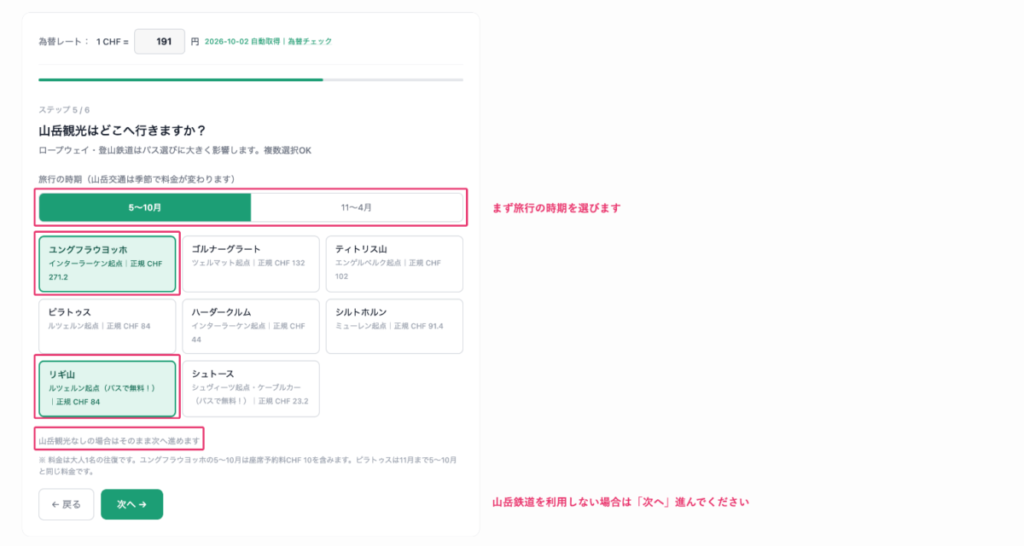Select the ハーダークルム destination card
The width and height of the screenshot is (1024, 546).
251,326
